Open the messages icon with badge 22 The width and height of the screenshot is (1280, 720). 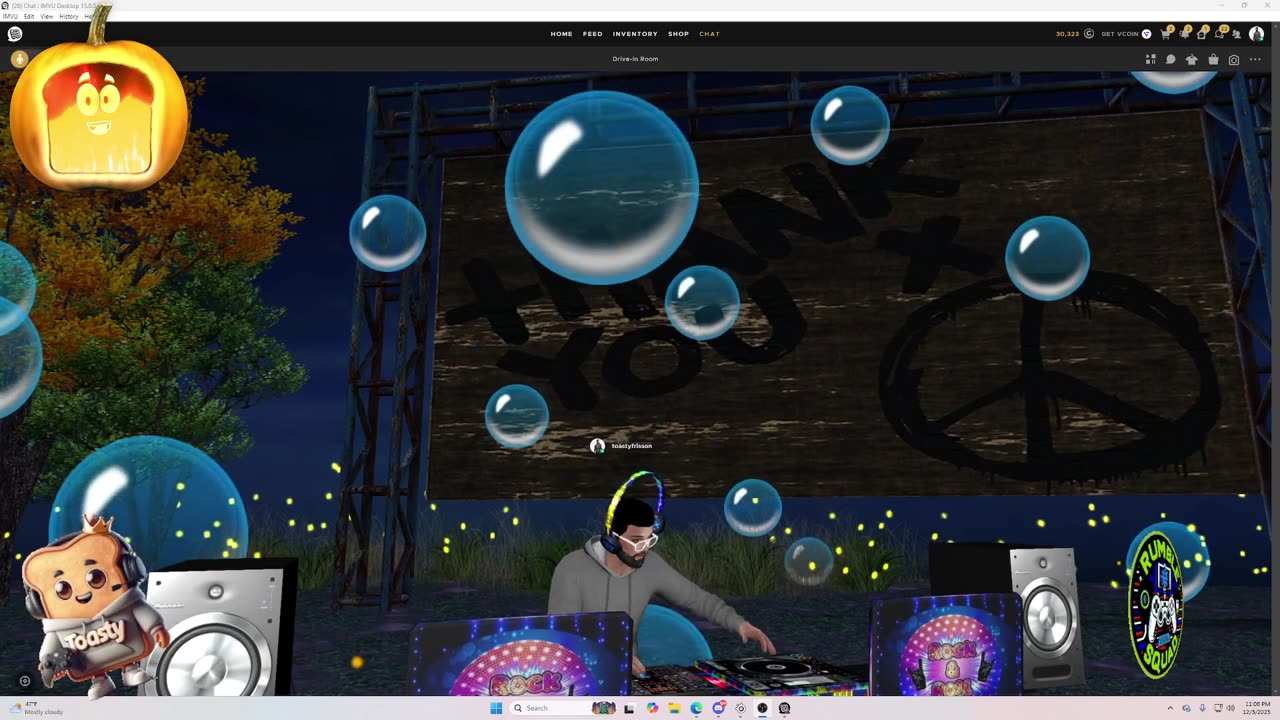click(x=1220, y=34)
